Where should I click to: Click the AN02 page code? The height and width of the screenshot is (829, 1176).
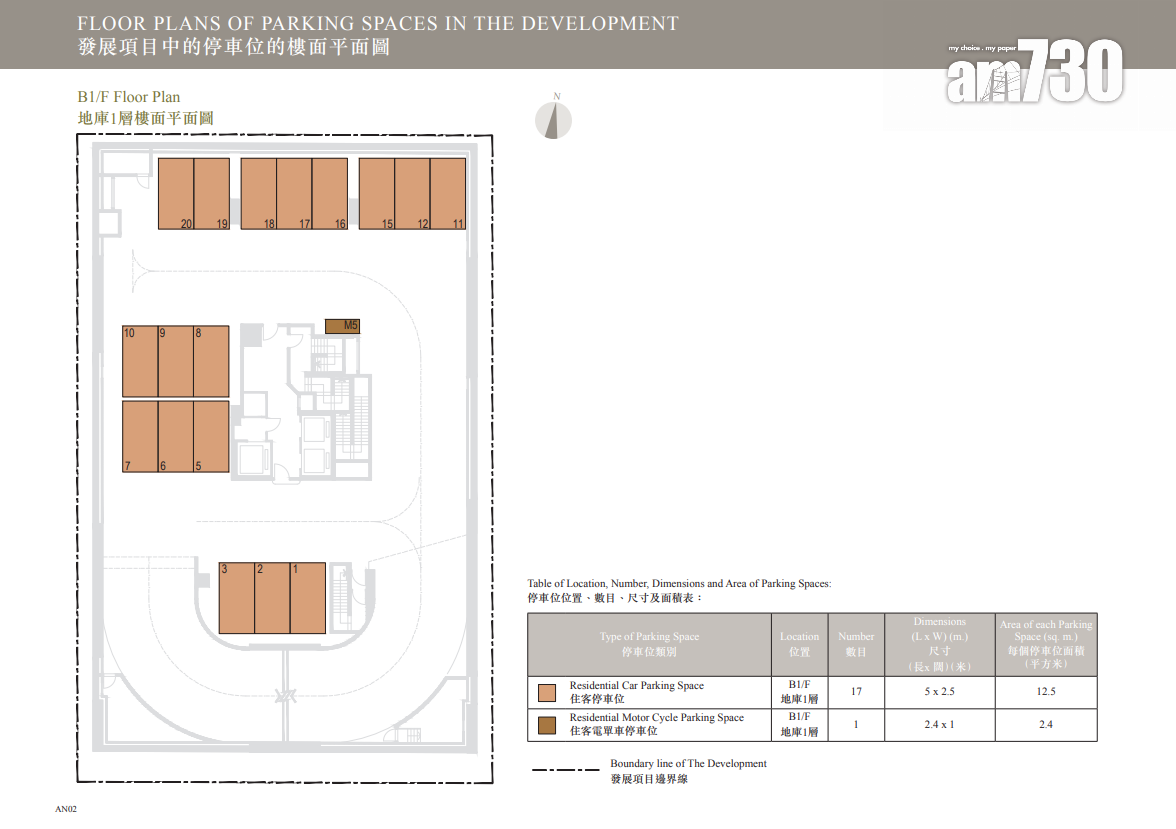pyautogui.click(x=66, y=808)
